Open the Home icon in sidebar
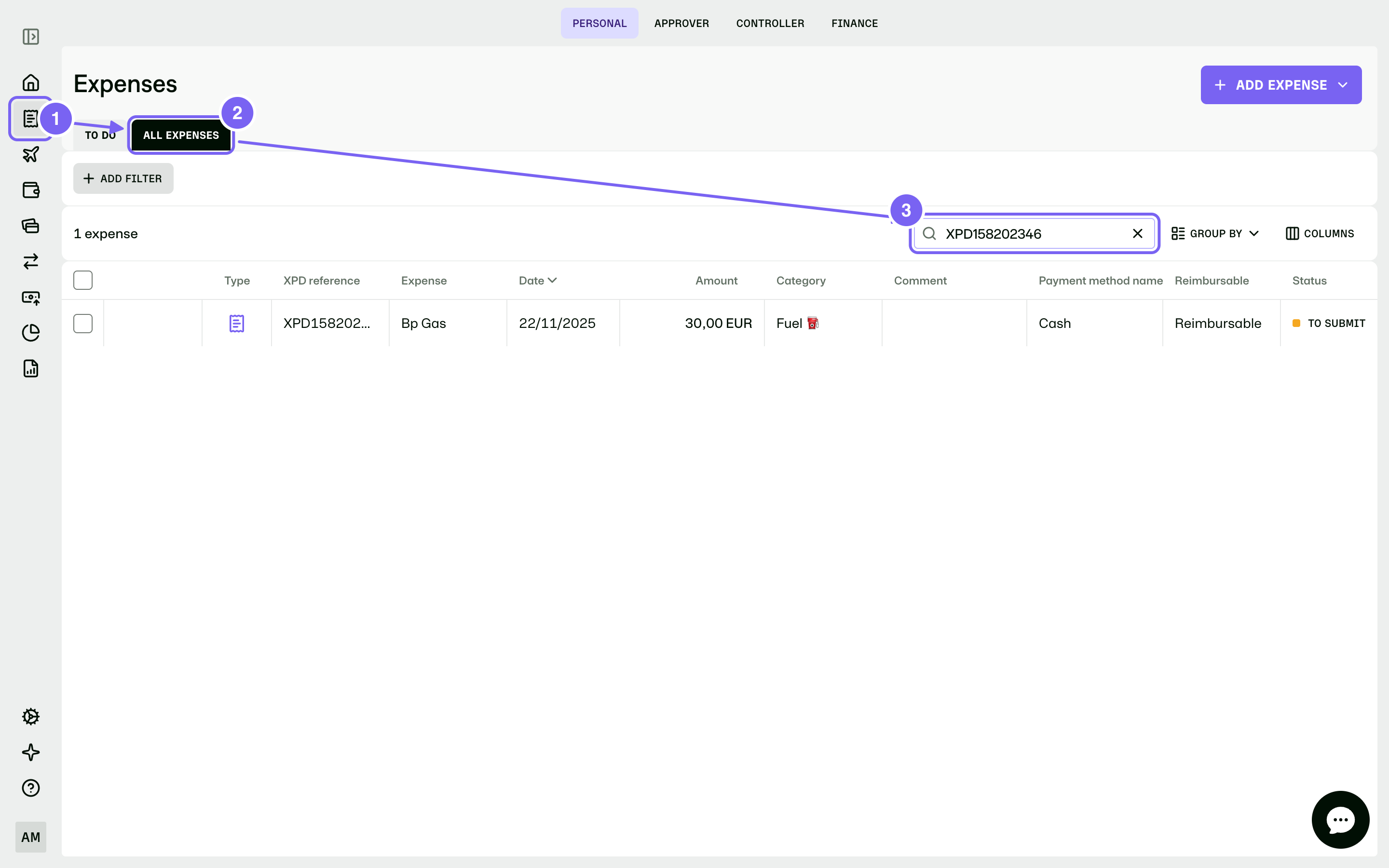 [30, 82]
